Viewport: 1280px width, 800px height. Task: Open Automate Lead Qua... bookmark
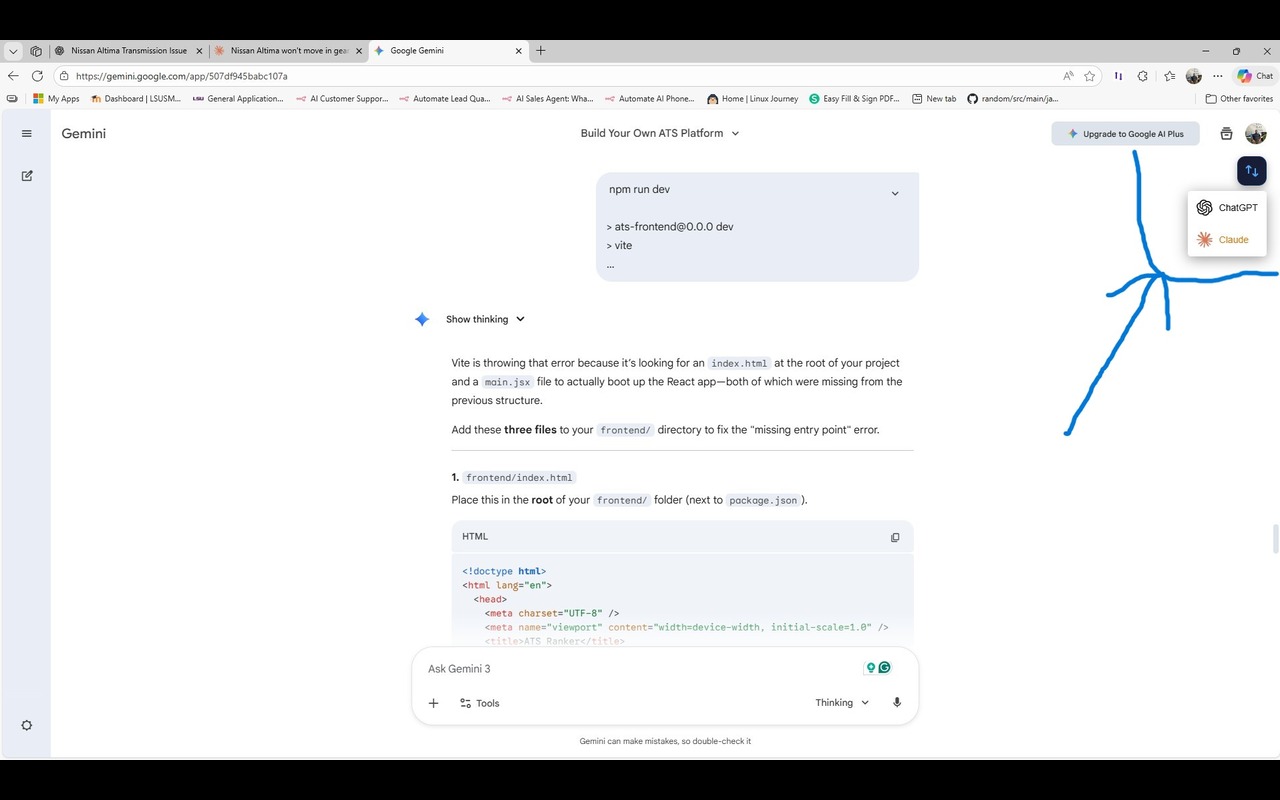pyautogui.click(x=444, y=99)
